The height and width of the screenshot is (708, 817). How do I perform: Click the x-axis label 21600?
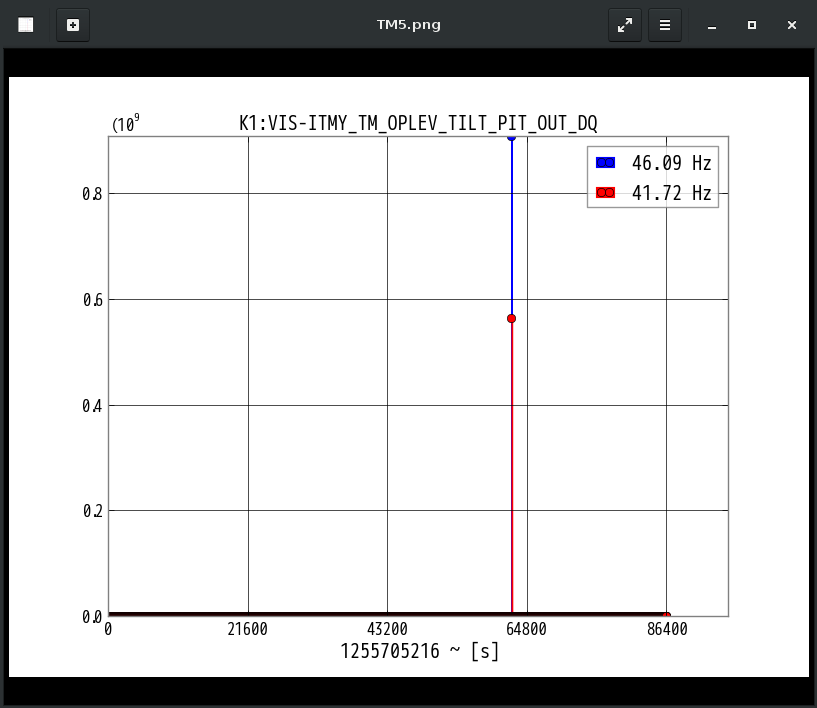point(247,629)
